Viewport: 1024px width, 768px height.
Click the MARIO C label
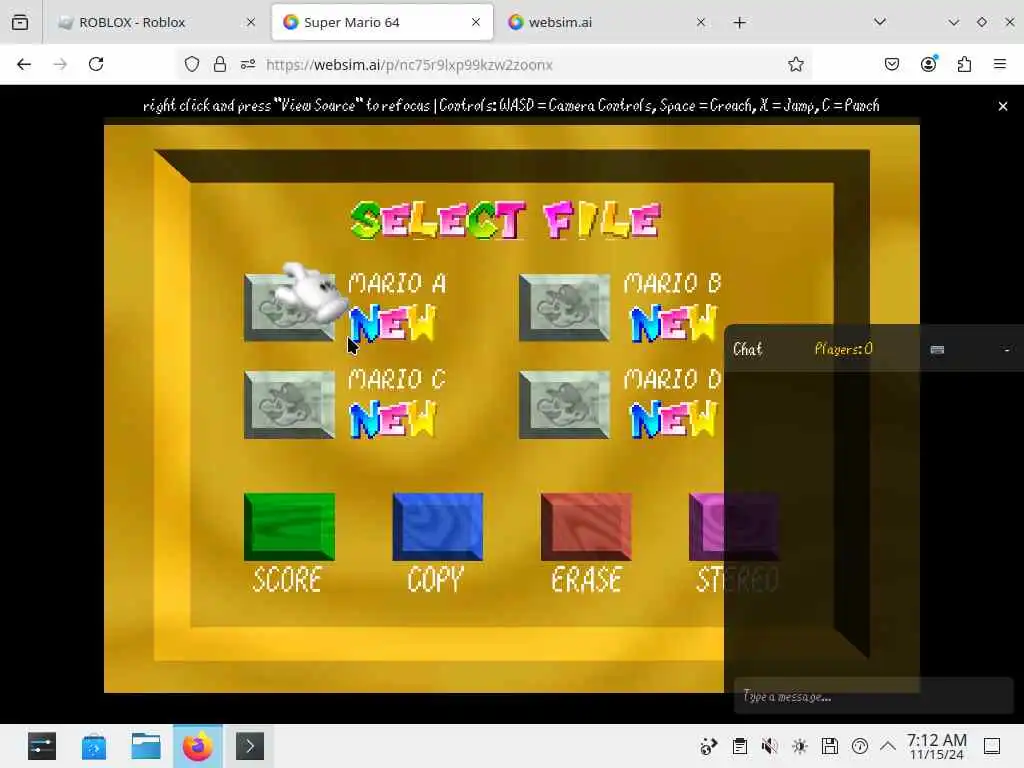397,379
